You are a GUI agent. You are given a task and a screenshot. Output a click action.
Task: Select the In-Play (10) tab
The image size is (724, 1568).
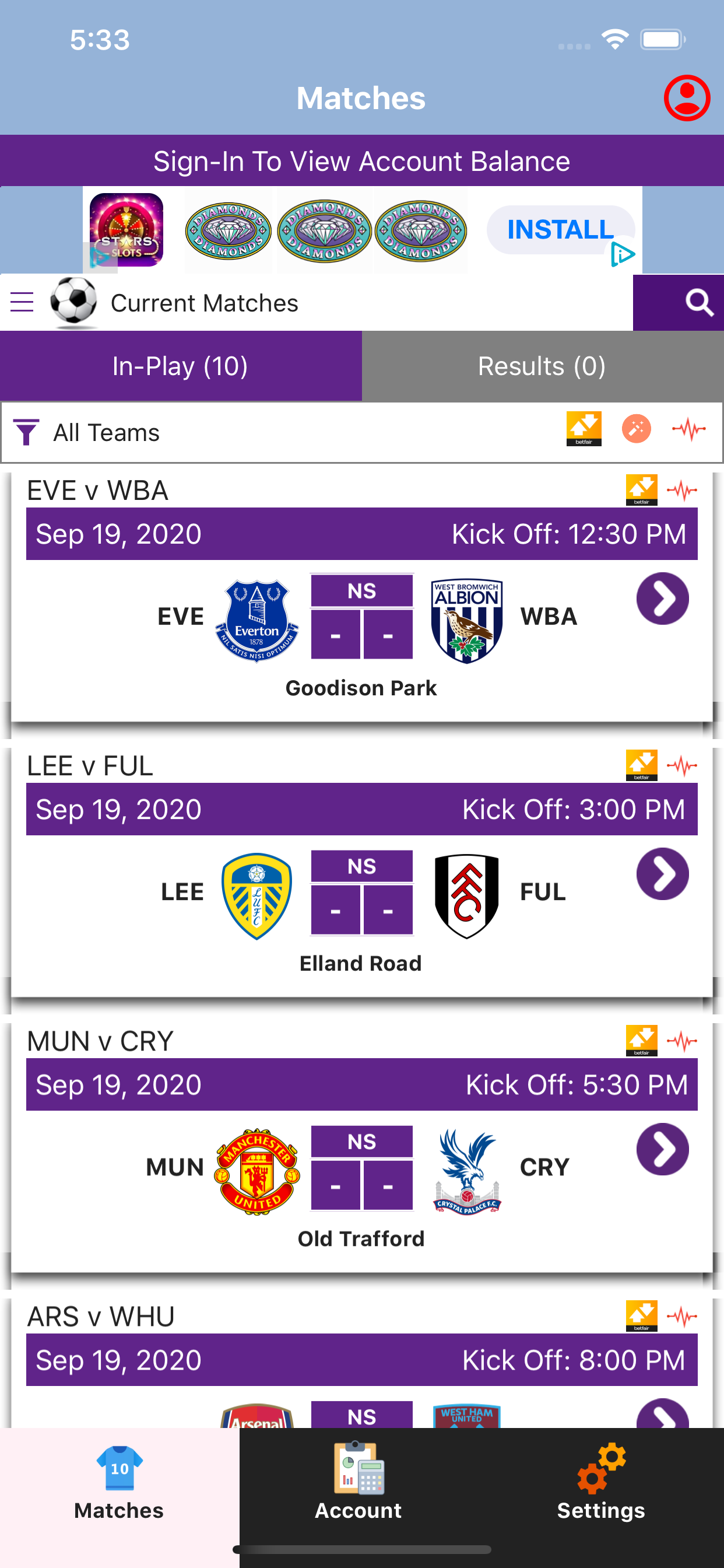(181, 366)
